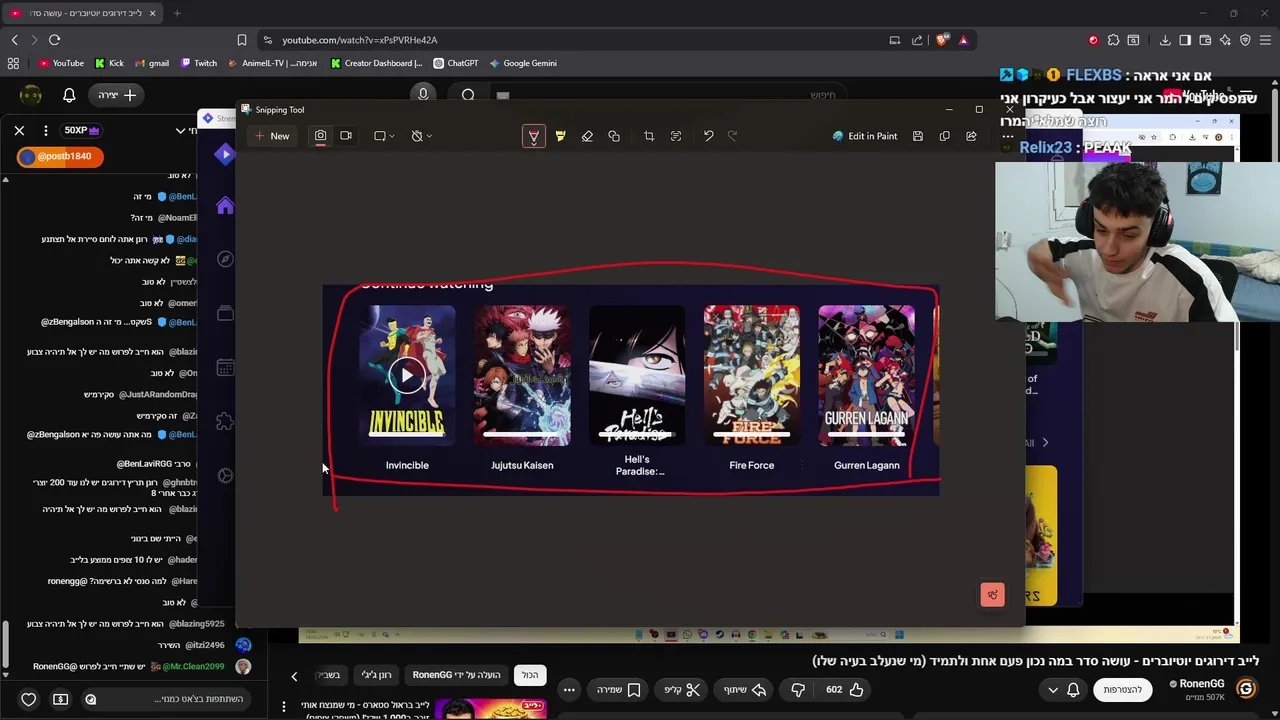Click the שמירה save button
1280x720 pixels.
pos(619,689)
